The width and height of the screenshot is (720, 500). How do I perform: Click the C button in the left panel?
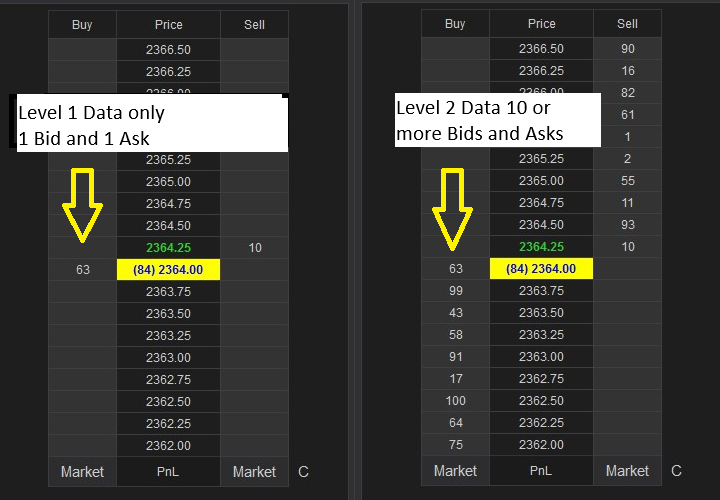(x=302, y=471)
